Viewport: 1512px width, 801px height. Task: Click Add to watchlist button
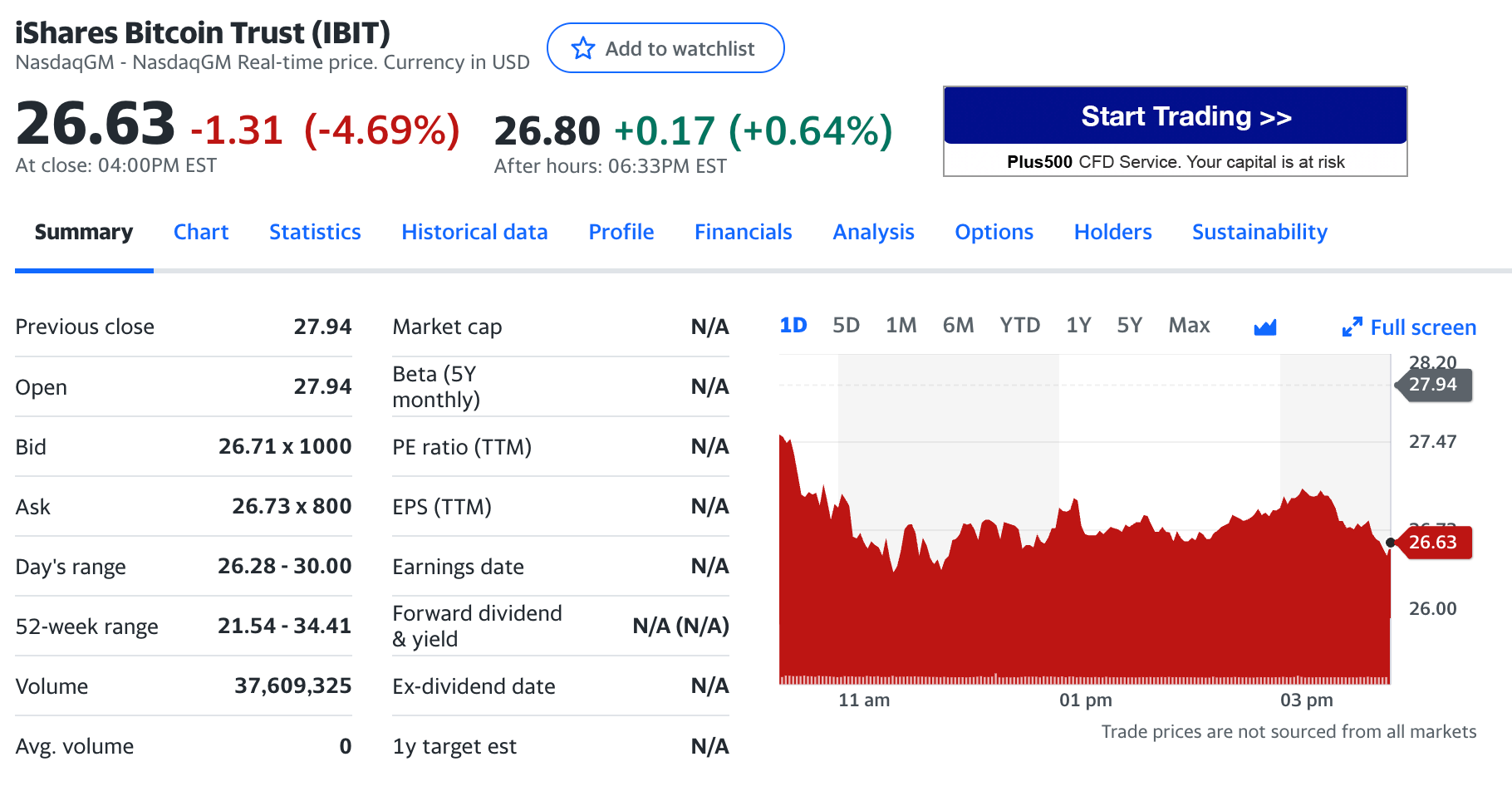pyautogui.click(x=665, y=48)
